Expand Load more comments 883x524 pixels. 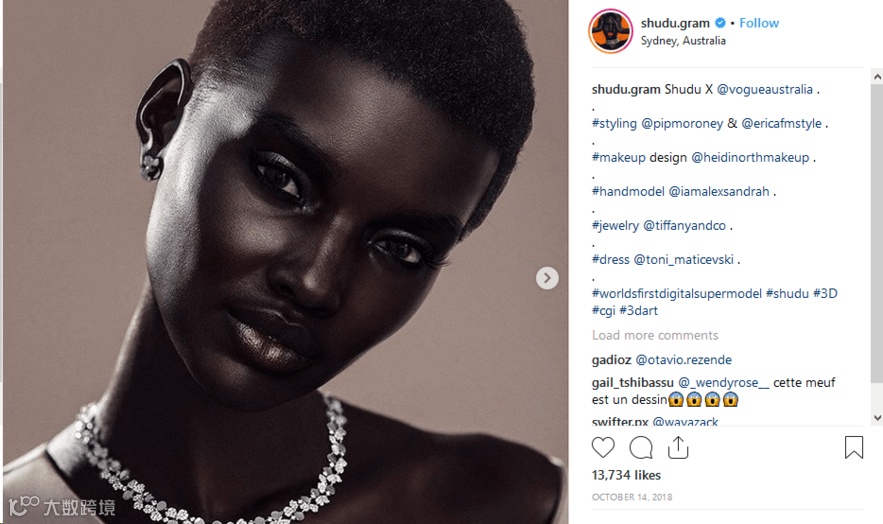click(x=655, y=335)
